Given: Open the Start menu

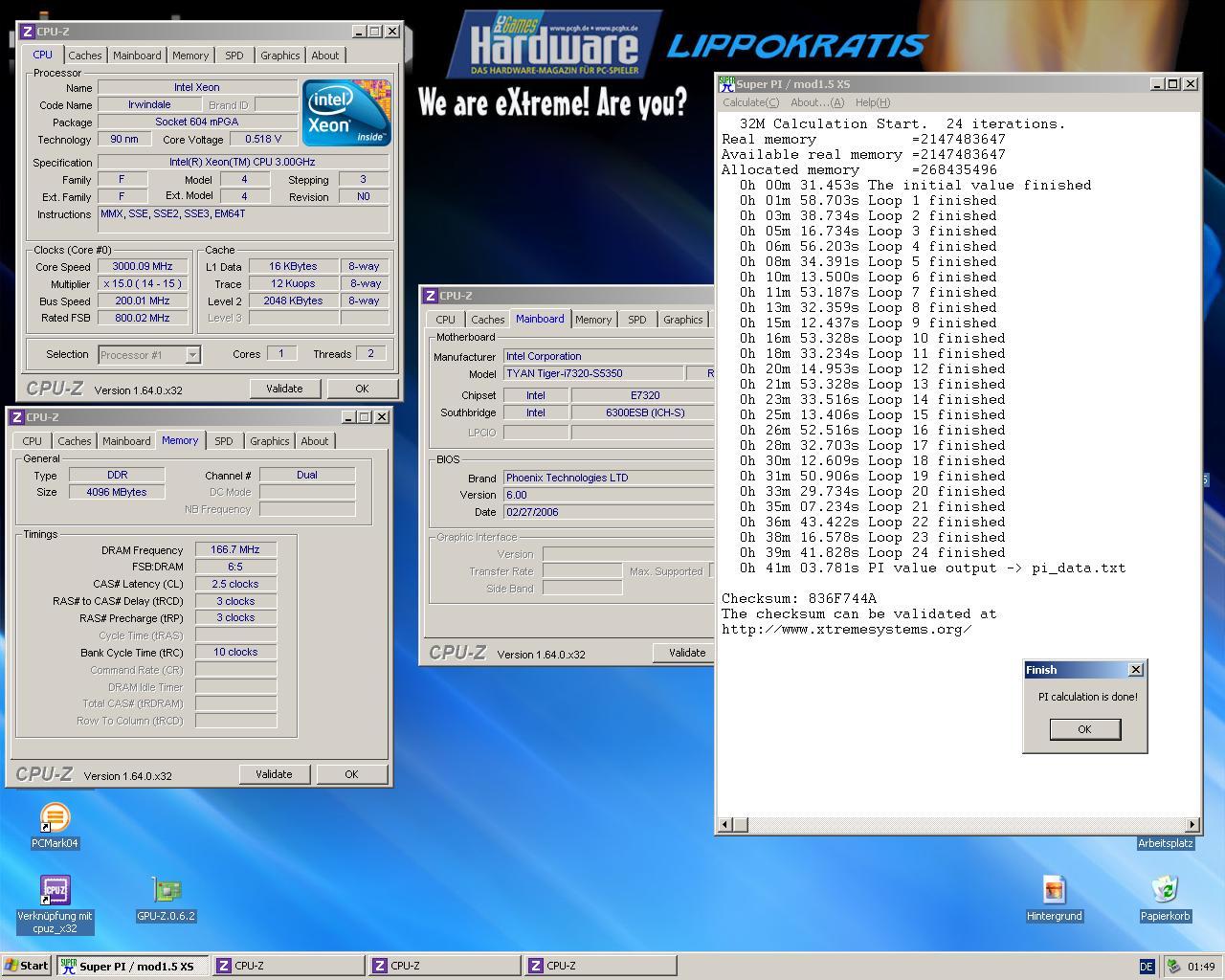Looking at the screenshot, I should click(27, 966).
